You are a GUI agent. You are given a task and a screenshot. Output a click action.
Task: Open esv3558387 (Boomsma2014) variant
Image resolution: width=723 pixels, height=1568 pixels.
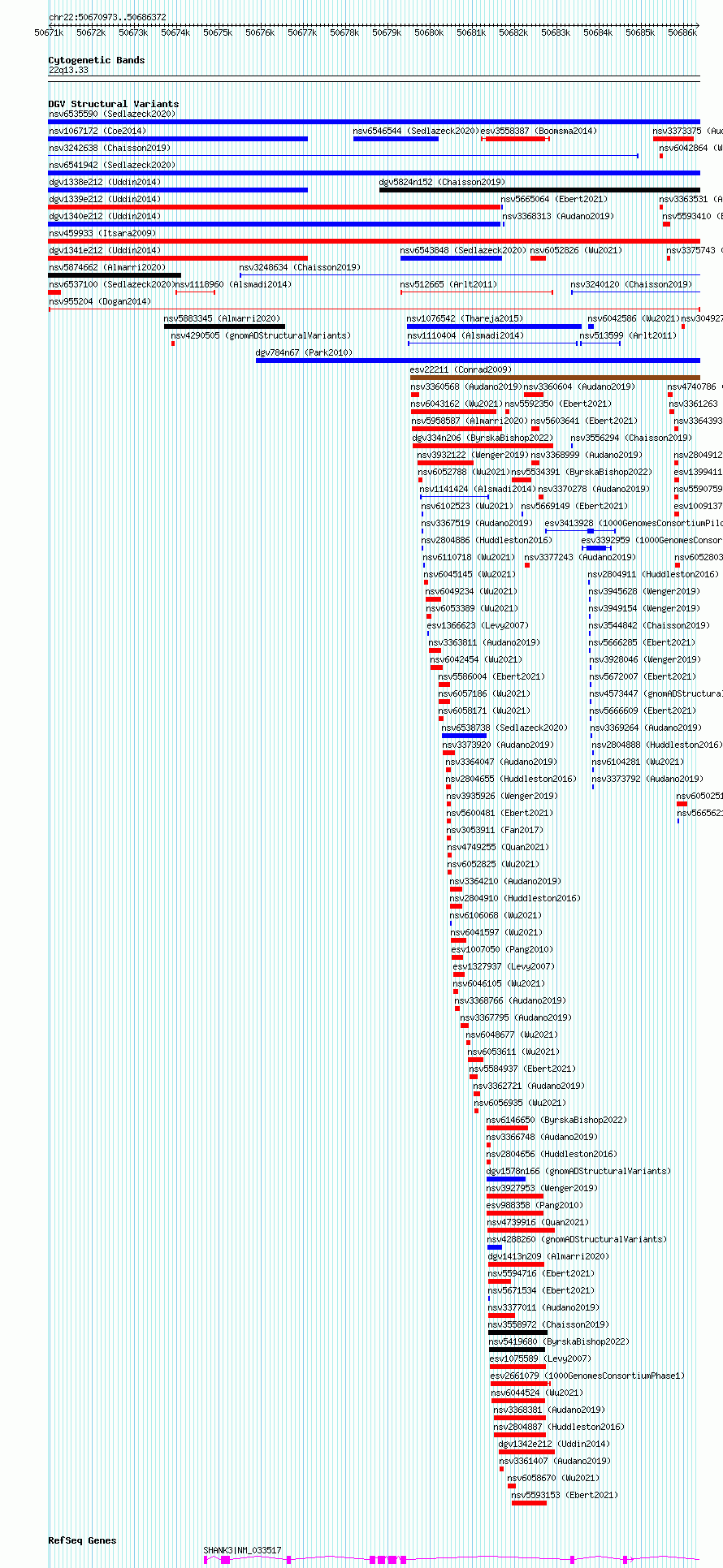click(x=539, y=131)
